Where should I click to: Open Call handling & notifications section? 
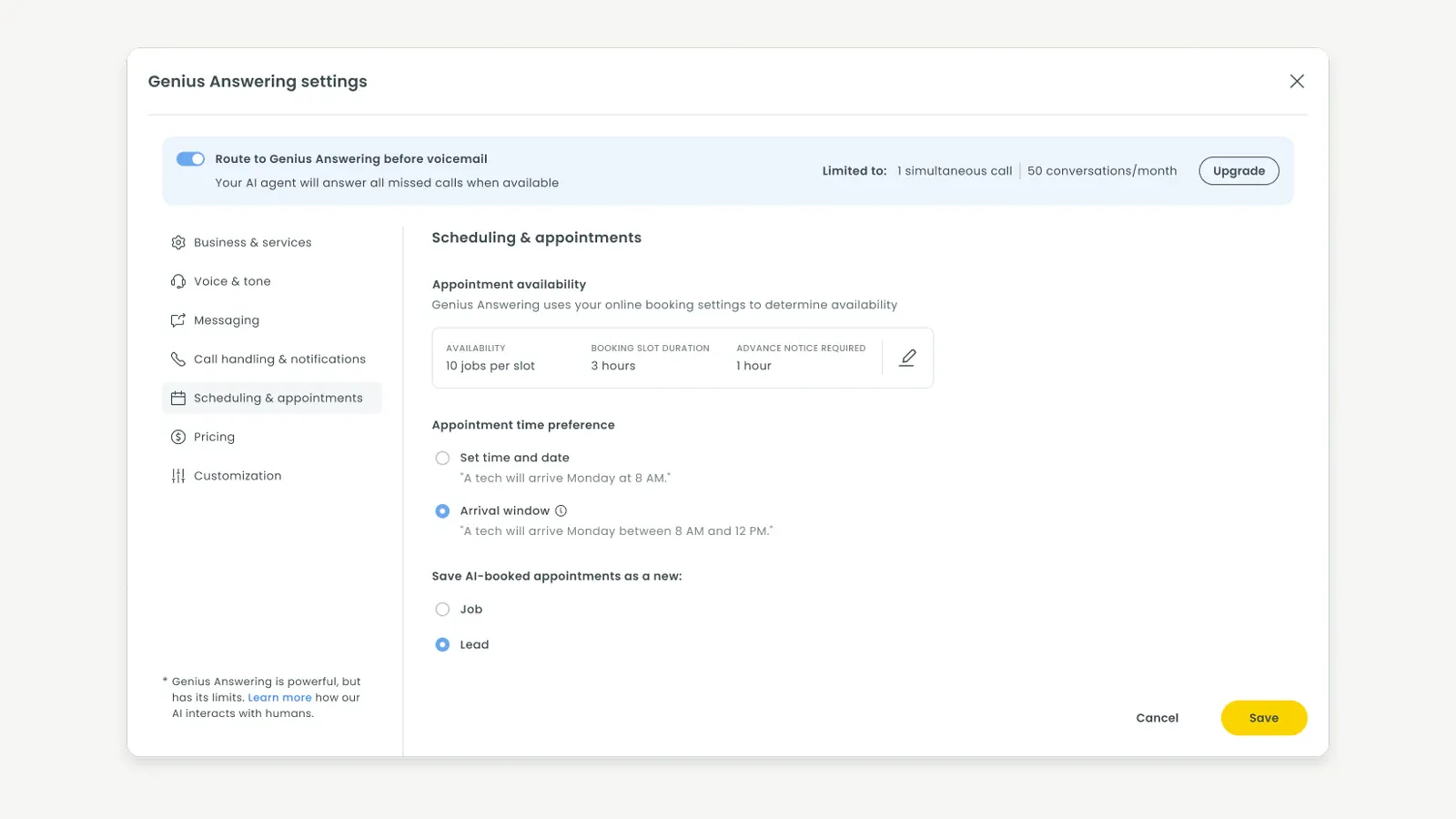pos(271,359)
